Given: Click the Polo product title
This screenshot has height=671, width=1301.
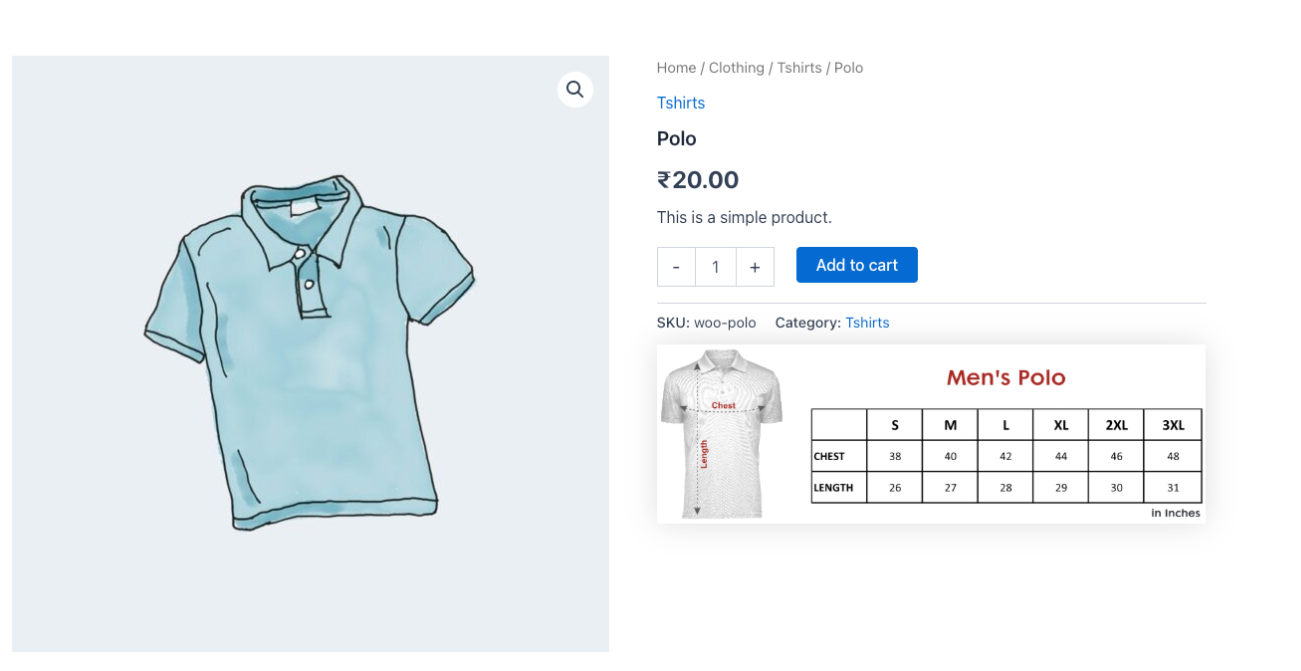Looking at the screenshot, I should click(x=677, y=139).
